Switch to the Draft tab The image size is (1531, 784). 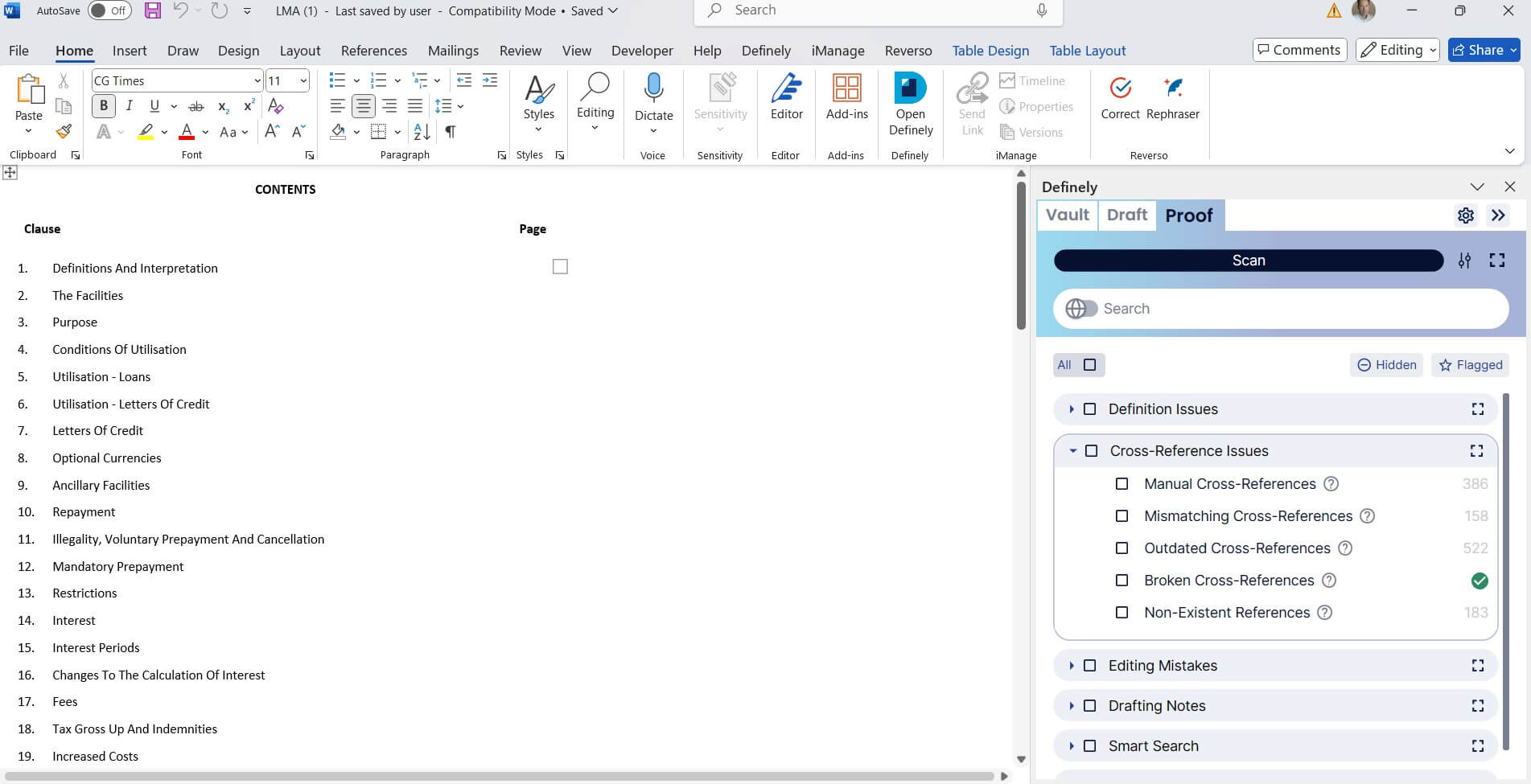pyautogui.click(x=1126, y=215)
